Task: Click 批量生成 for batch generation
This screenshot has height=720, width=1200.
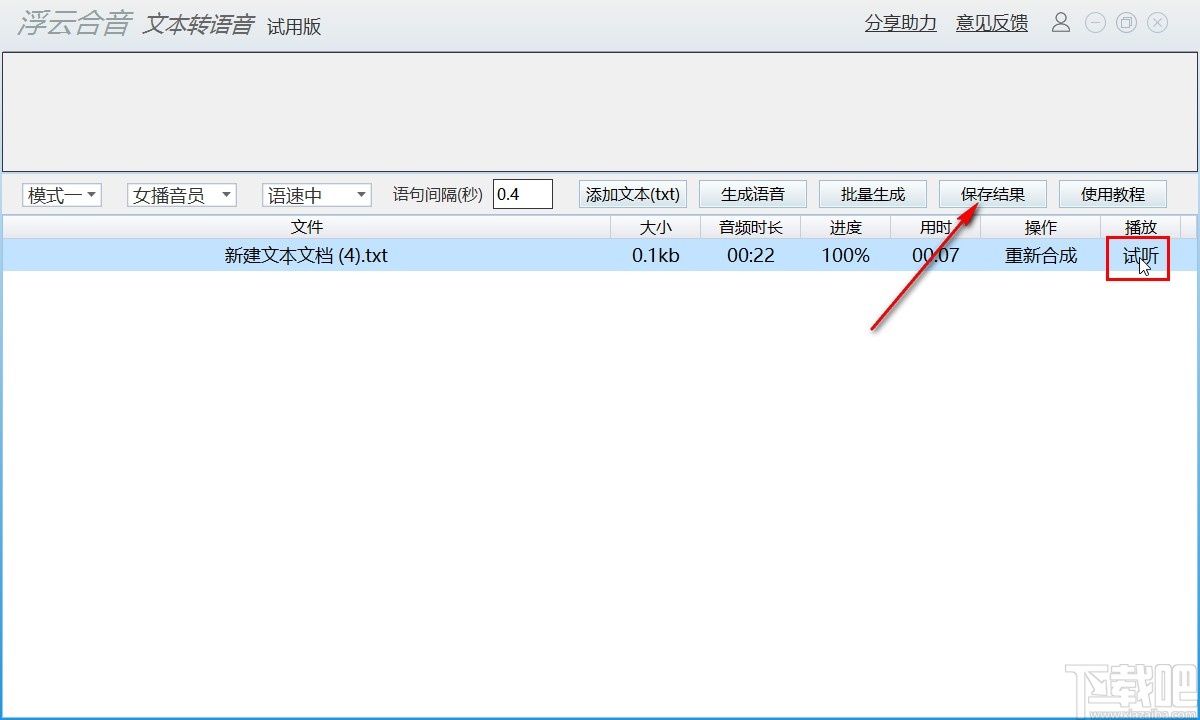Action: click(x=872, y=193)
